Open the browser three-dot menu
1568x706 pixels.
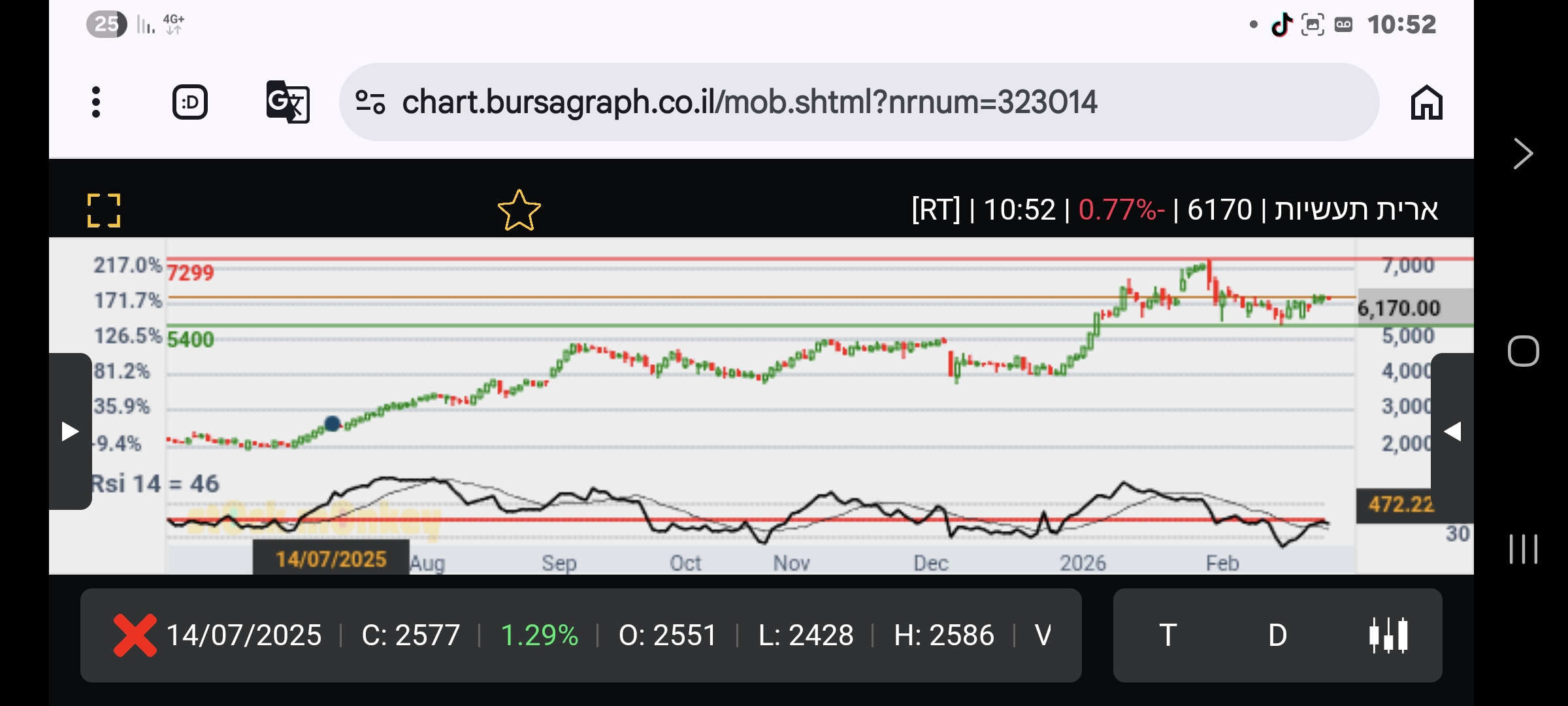click(96, 102)
